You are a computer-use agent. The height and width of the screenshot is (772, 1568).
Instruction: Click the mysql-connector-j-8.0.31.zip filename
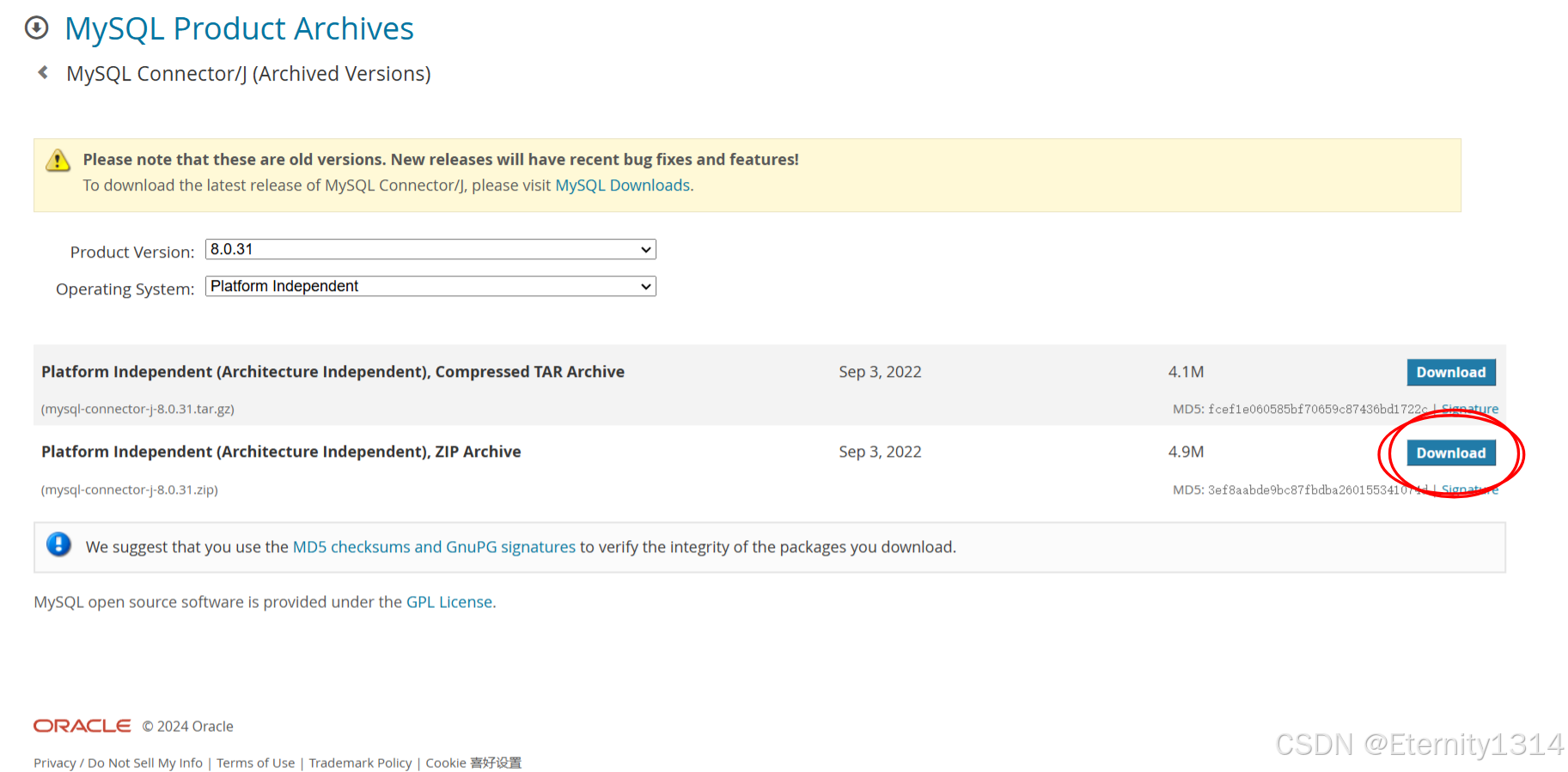point(130,489)
